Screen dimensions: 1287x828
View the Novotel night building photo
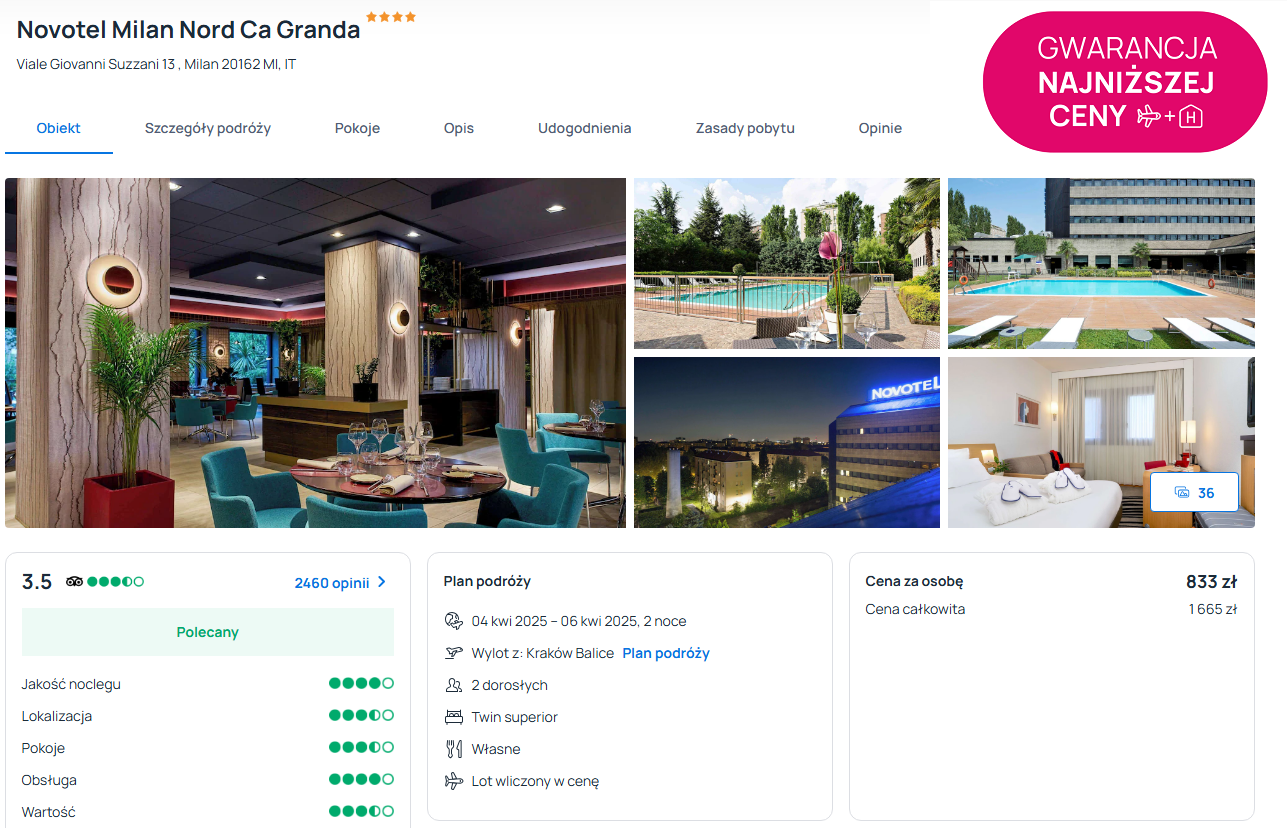787,442
